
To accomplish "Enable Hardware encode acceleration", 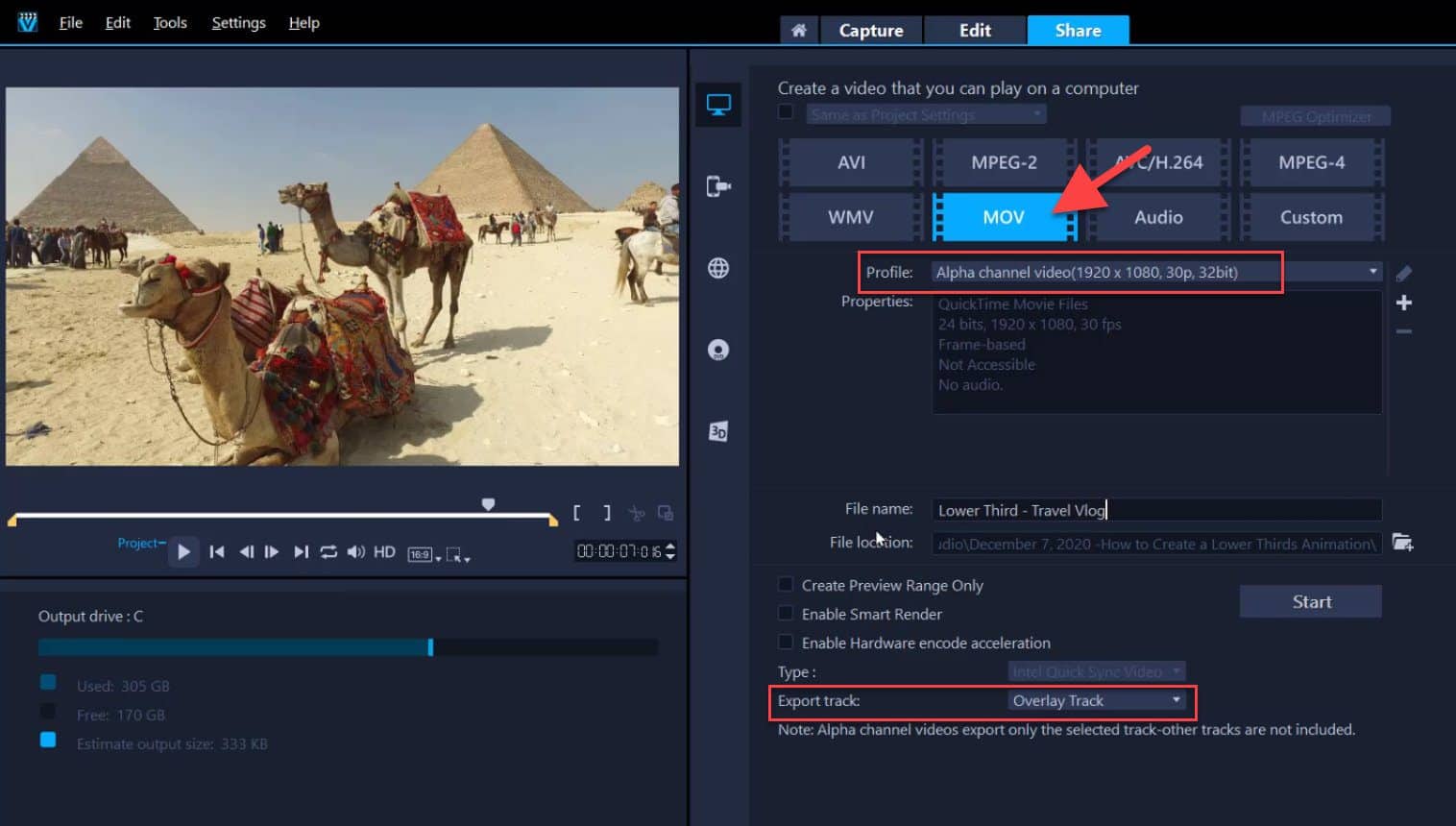I will coord(786,643).
